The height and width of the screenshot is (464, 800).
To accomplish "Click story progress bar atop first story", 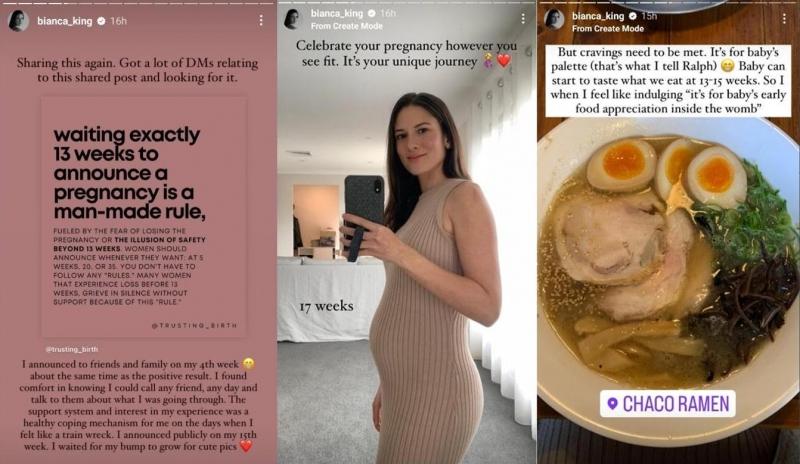I will [139, 2].
